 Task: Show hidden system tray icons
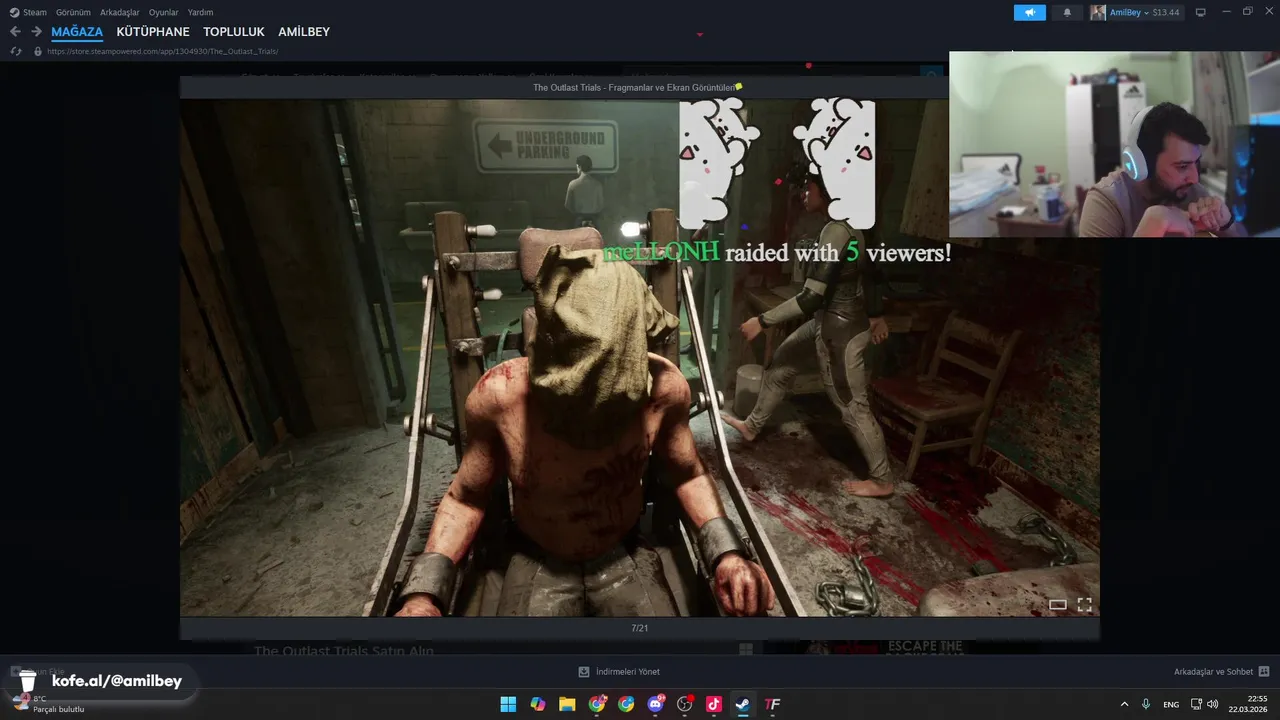[x=1124, y=704]
